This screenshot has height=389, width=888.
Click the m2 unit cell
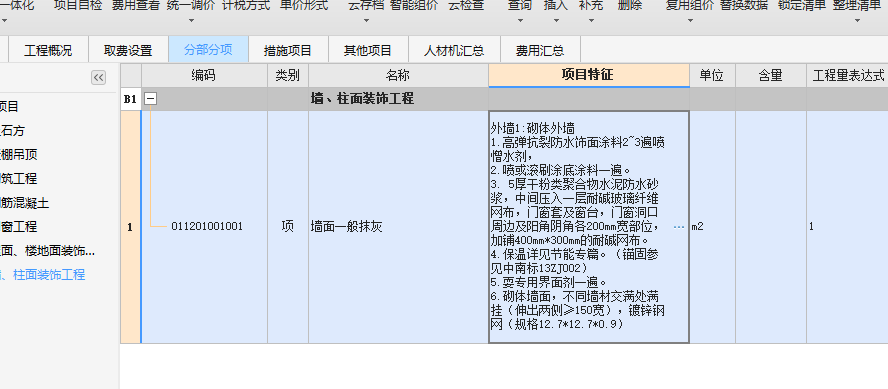[x=712, y=226]
